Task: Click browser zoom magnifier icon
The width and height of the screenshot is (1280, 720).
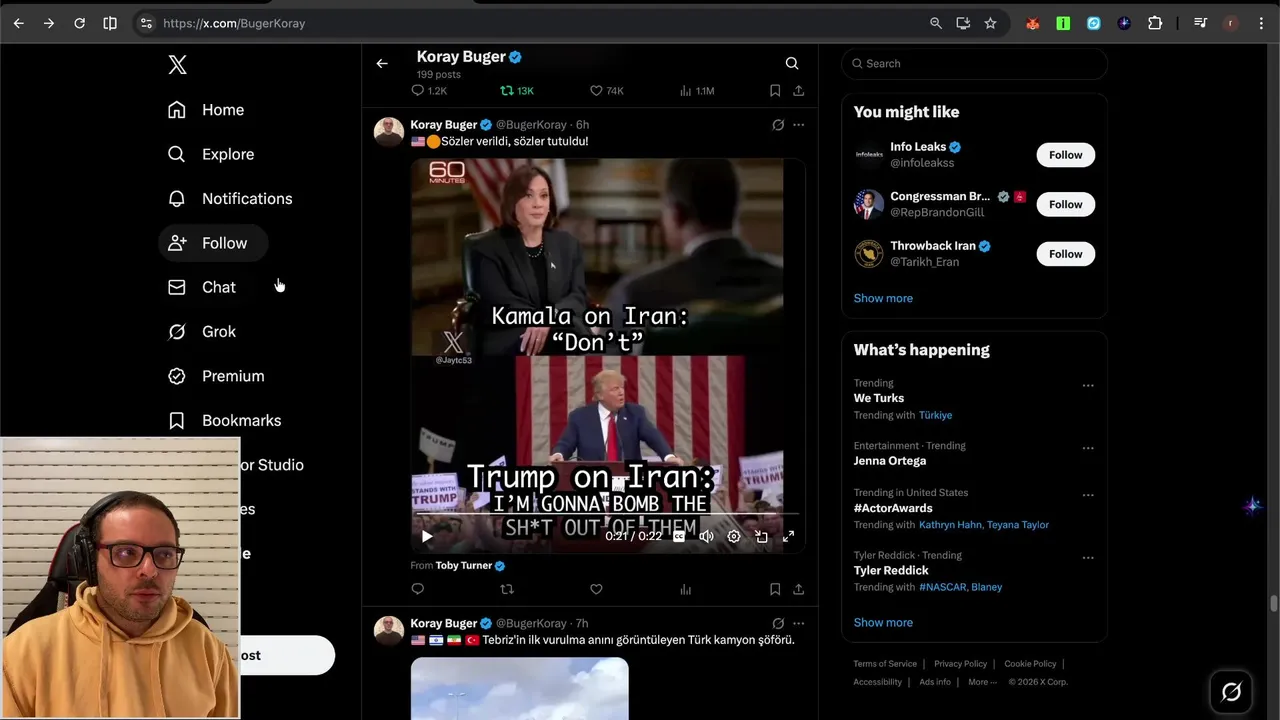Action: 936,23
